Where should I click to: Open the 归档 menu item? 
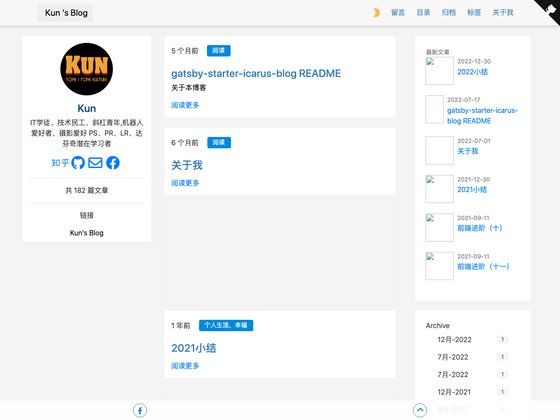(449, 12)
